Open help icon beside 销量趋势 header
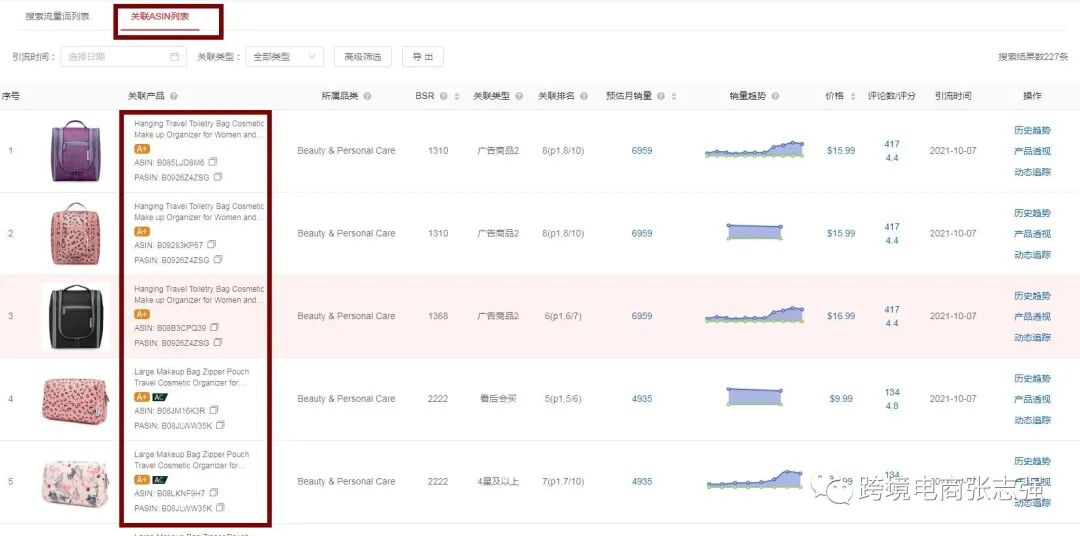Viewport: 1080px width, 536px height. click(x=775, y=96)
